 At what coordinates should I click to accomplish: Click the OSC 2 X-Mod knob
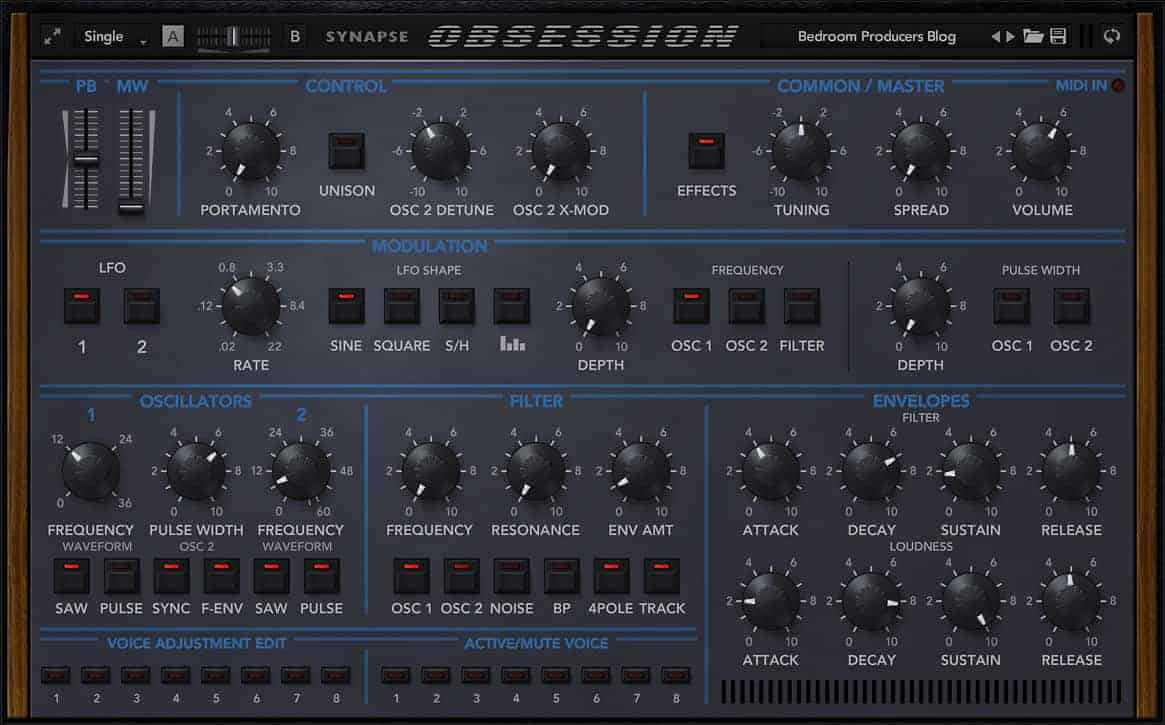point(560,151)
